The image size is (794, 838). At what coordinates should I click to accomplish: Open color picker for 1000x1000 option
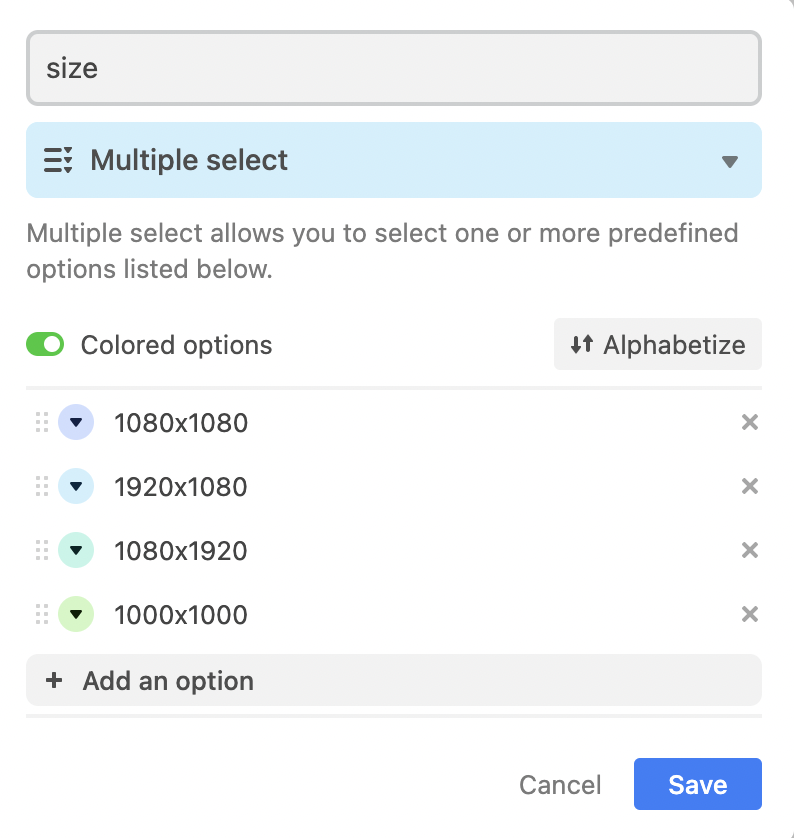(76, 614)
